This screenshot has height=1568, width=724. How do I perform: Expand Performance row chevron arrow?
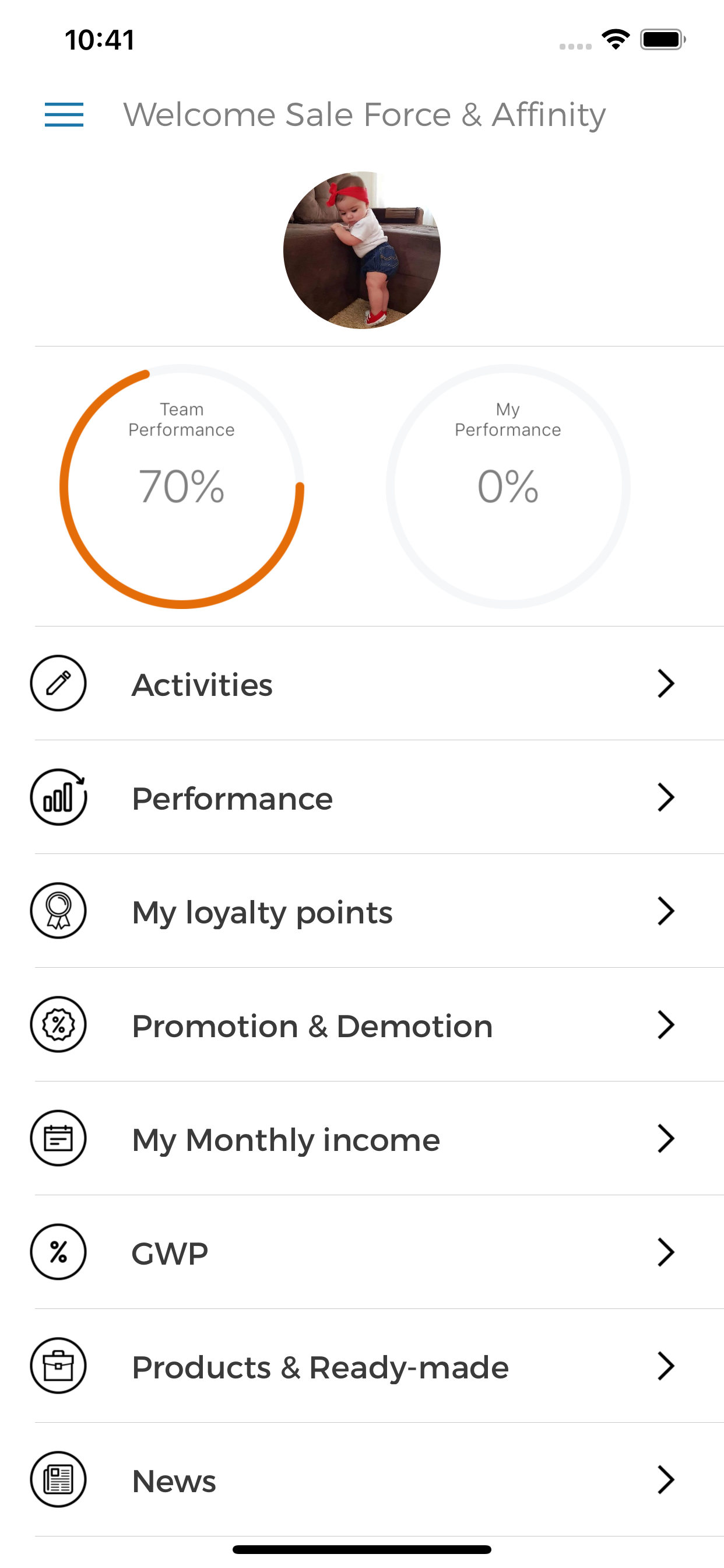666,797
